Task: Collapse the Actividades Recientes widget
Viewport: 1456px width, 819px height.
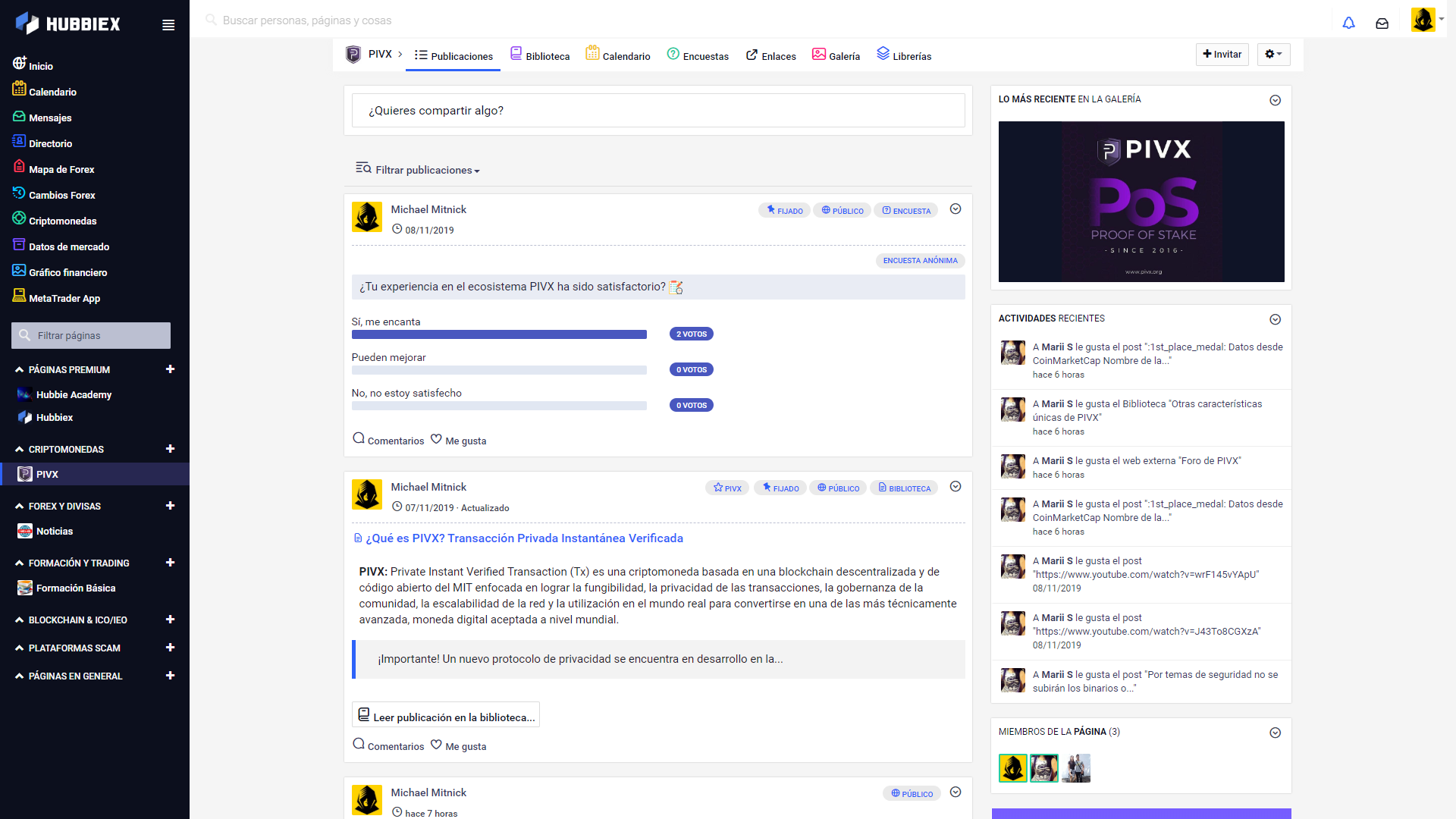Action: tap(1276, 319)
